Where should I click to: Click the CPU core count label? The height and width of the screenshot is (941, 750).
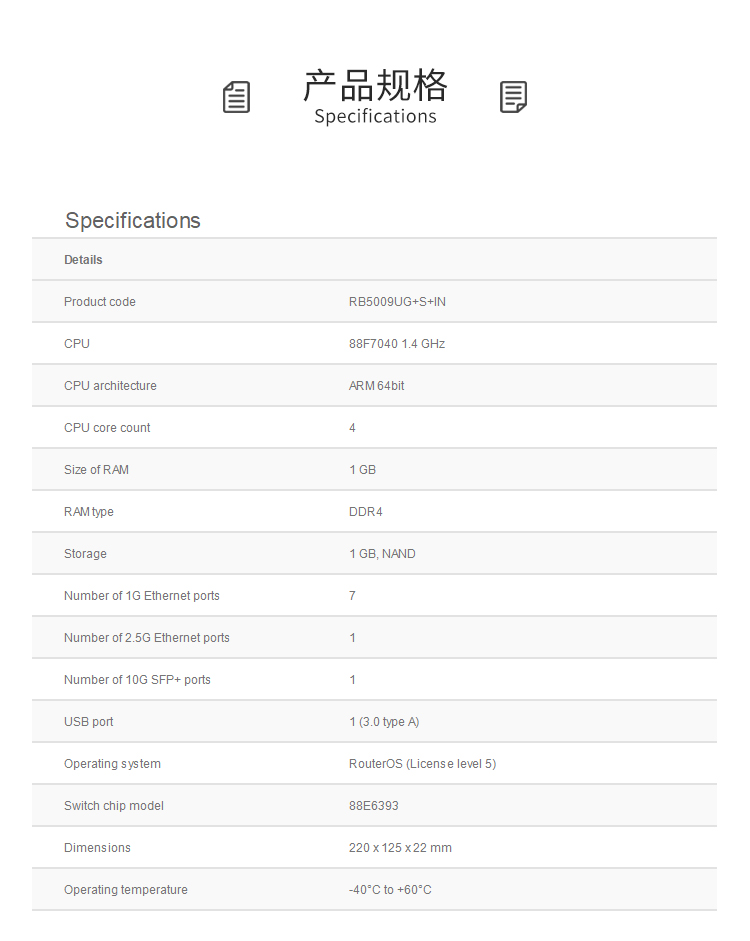coord(107,428)
